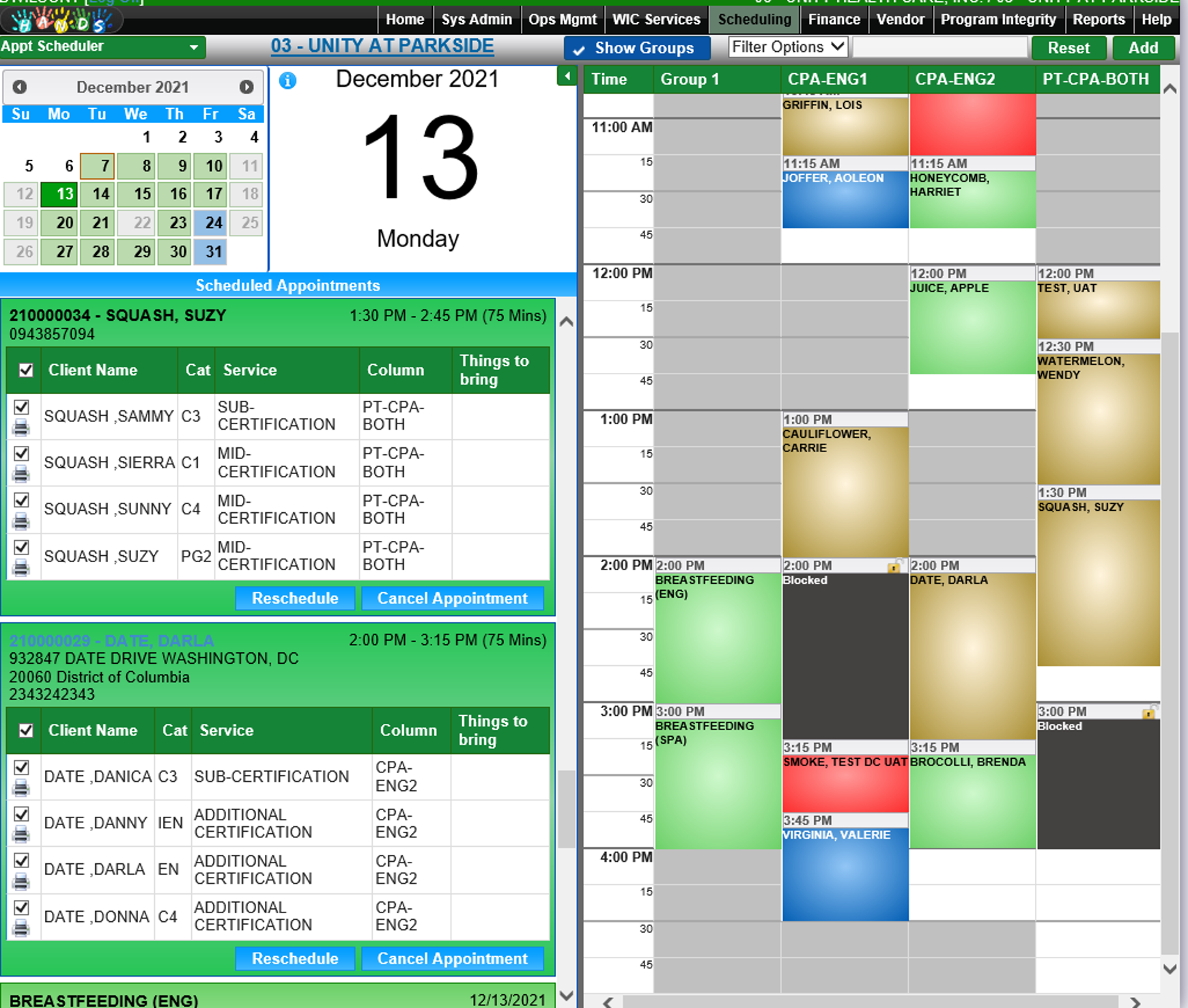Screen dimensions: 1188x1008
Task: Click lock icon on 2:00 PM Blocked slot
Action: point(894,566)
